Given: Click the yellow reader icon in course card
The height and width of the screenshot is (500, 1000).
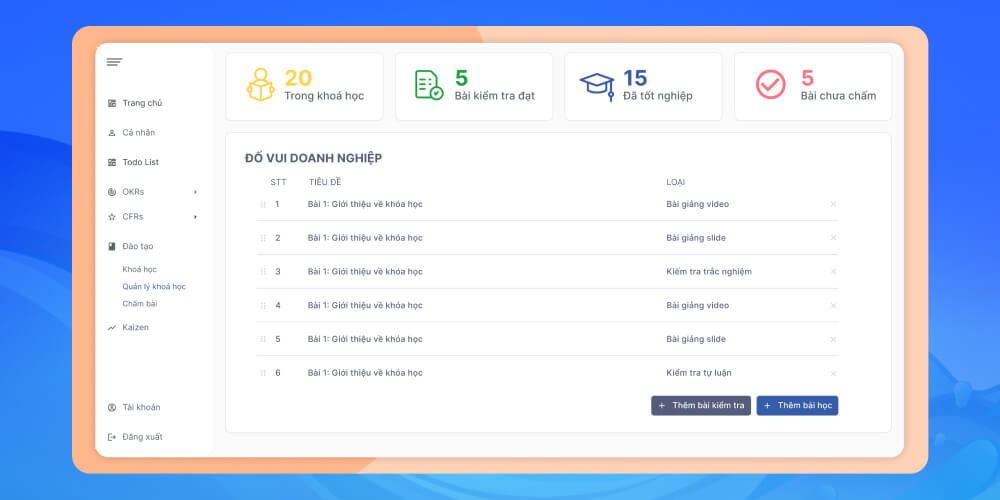Looking at the screenshot, I should 260,84.
